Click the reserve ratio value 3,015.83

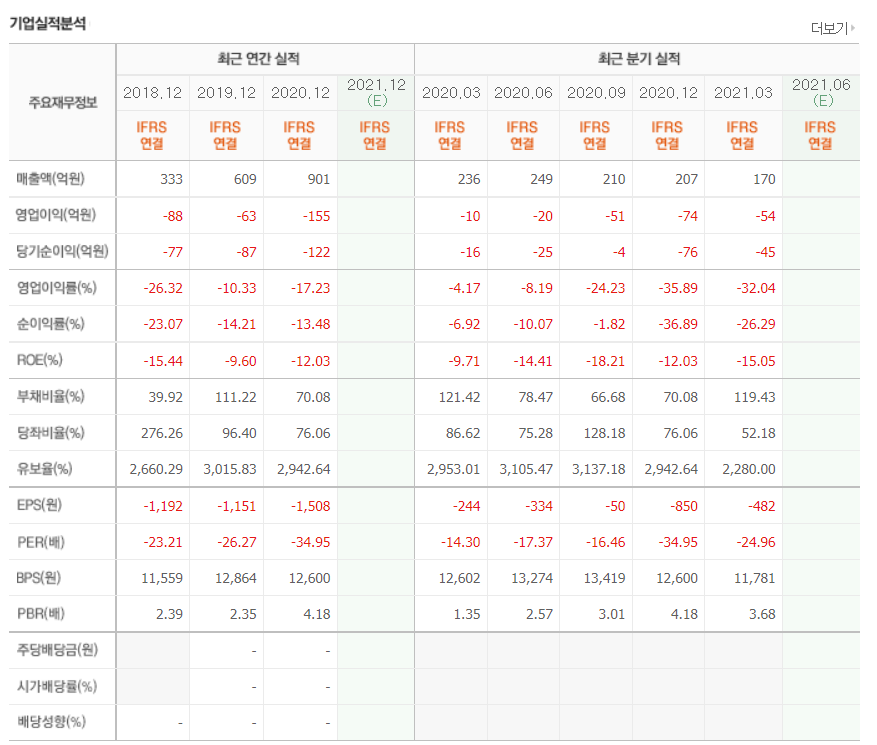[230, 469]
